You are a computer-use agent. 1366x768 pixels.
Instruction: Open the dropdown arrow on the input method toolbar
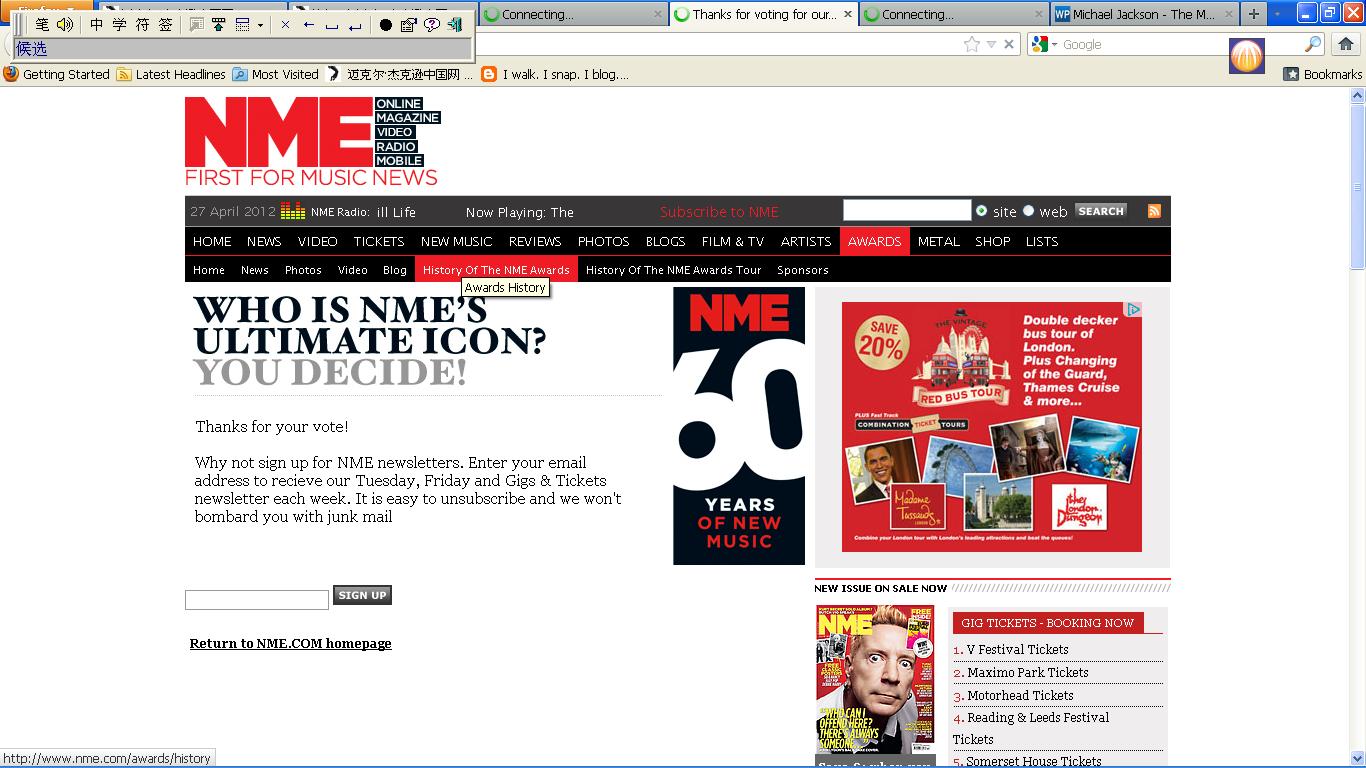(259, 24)
